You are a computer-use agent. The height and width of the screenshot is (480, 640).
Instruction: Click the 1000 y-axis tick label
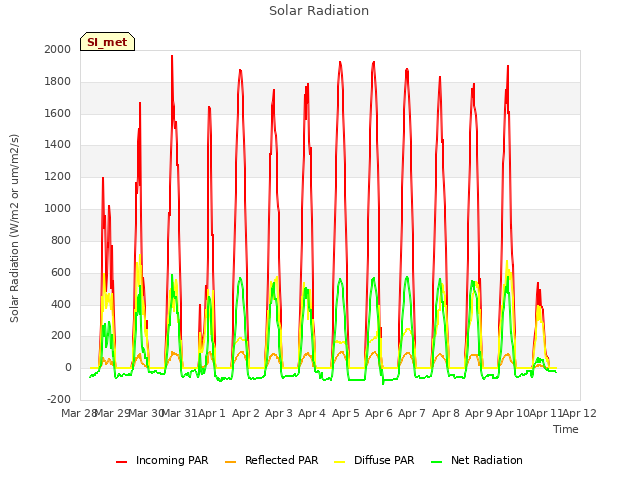tap(58, 209)
